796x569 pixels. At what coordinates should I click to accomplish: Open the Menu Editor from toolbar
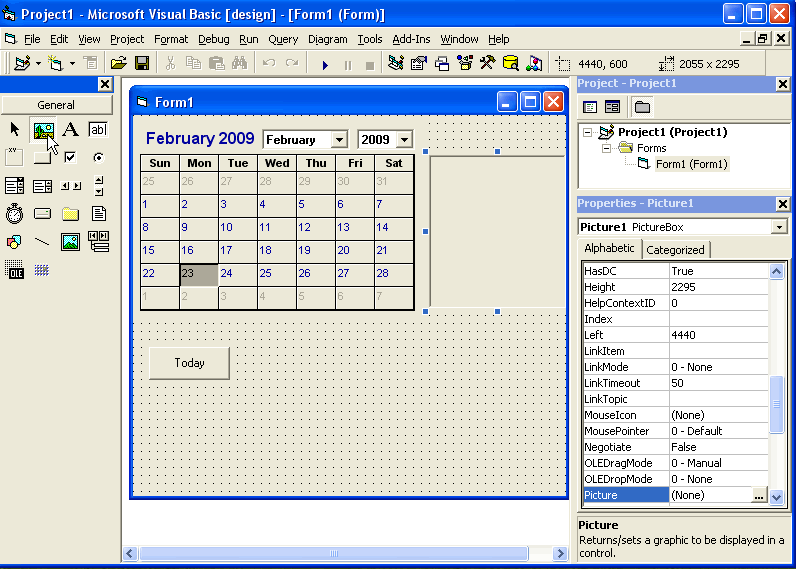tap(91, 63)
